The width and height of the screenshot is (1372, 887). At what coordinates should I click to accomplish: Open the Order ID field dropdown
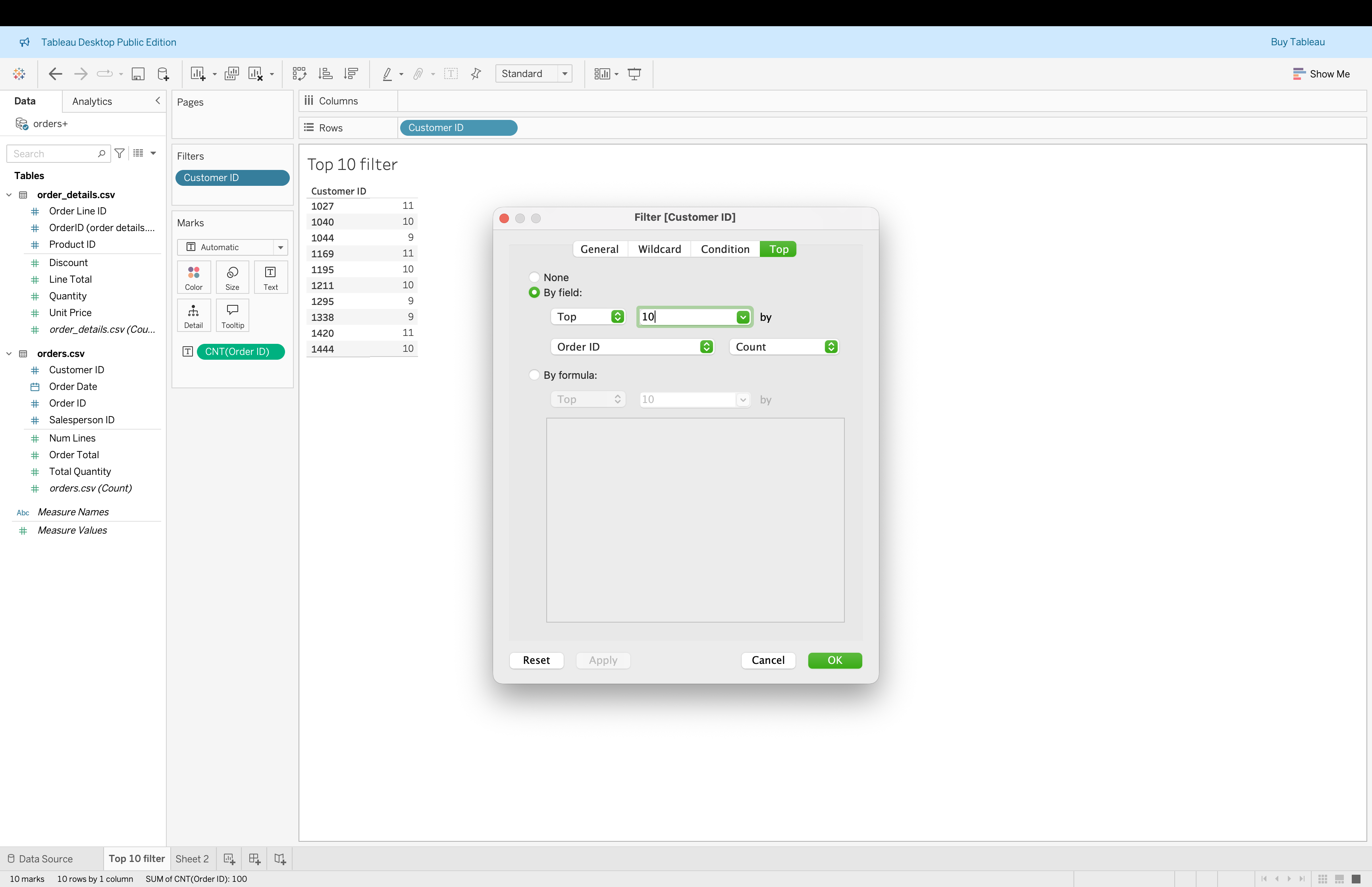(632, 347)
